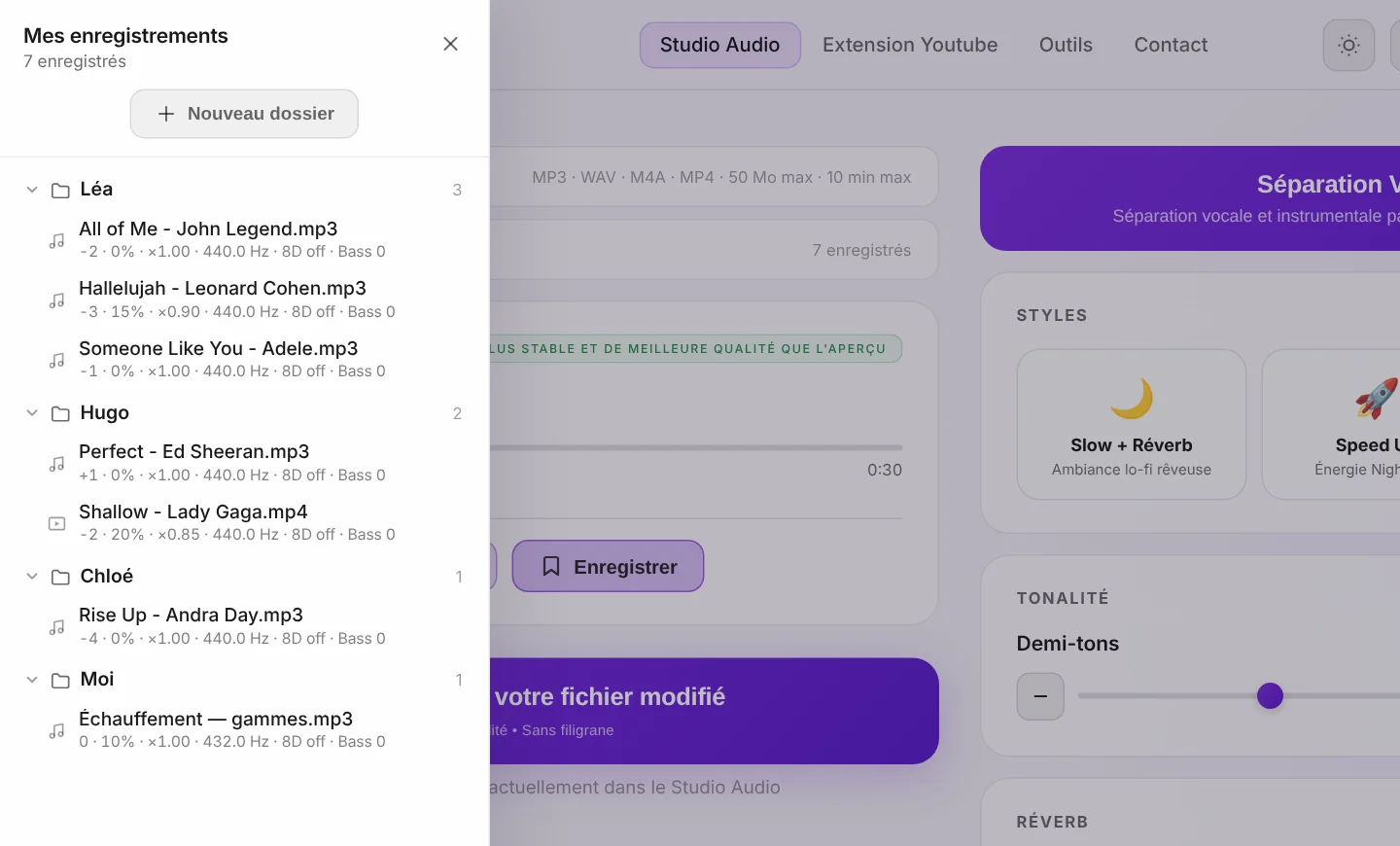Open the Extension Youtube page
This screenshot has width=1400, height=846.
[910, 45]
